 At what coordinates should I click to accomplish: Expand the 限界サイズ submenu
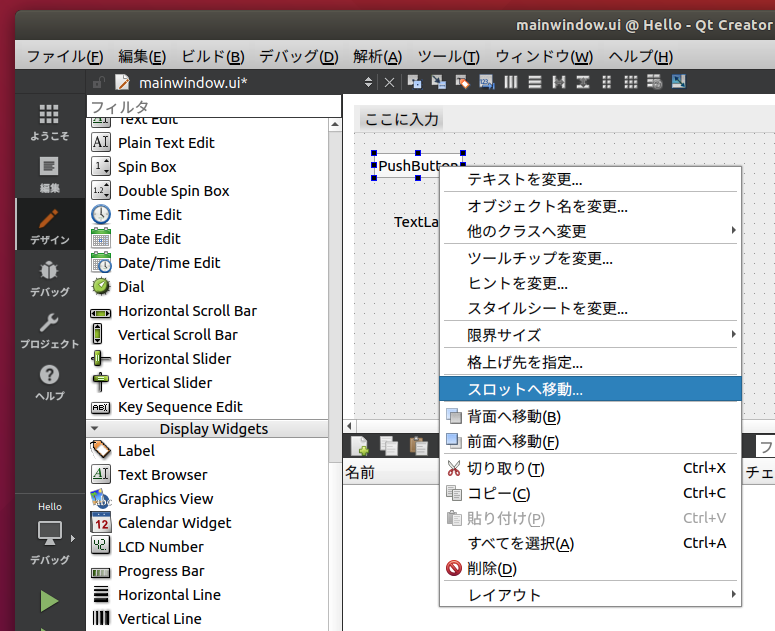tap(590, 335)
